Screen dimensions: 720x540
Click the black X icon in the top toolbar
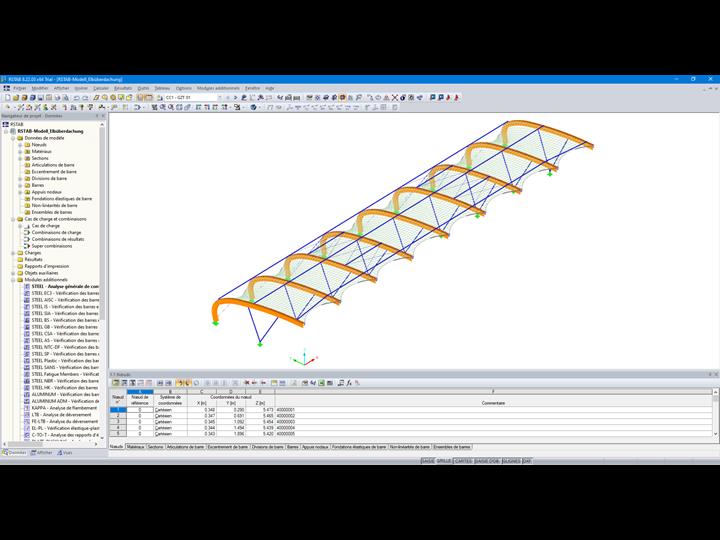pyautogui.click(x=394, y=97)
